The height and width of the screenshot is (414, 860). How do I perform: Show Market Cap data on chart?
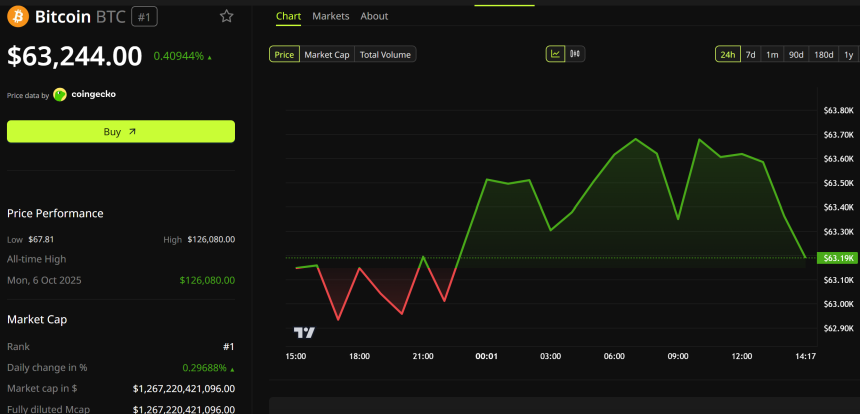(x=327, y=54)
